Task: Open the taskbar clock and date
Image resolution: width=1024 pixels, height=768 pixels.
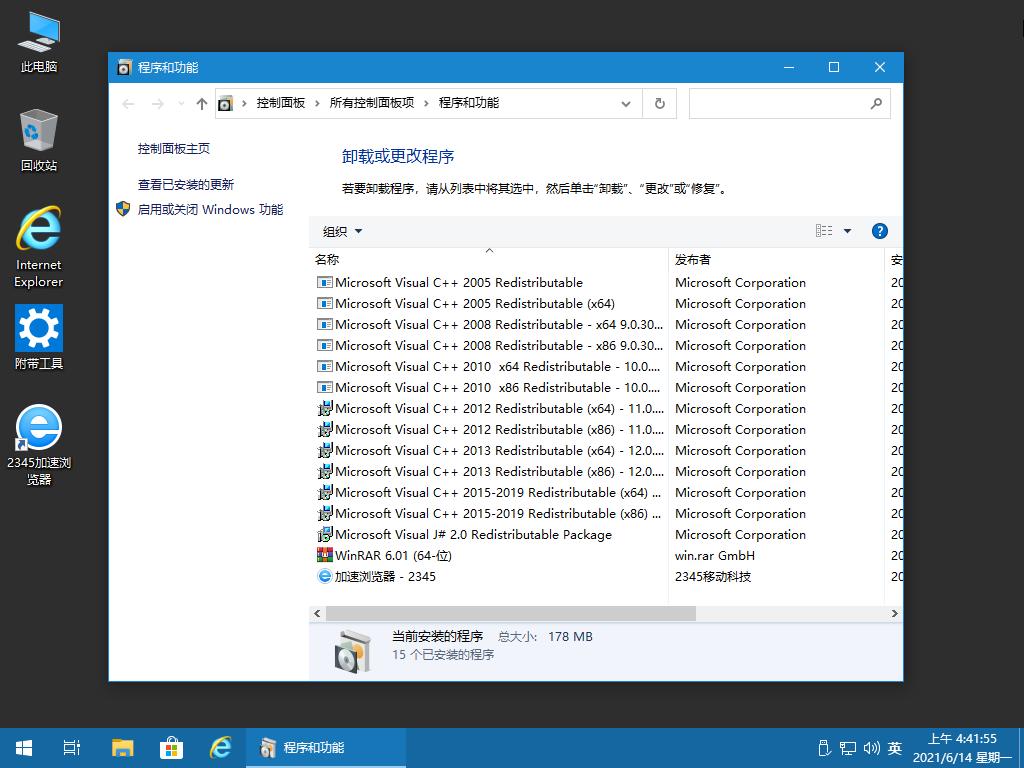Action: point(962,748)
